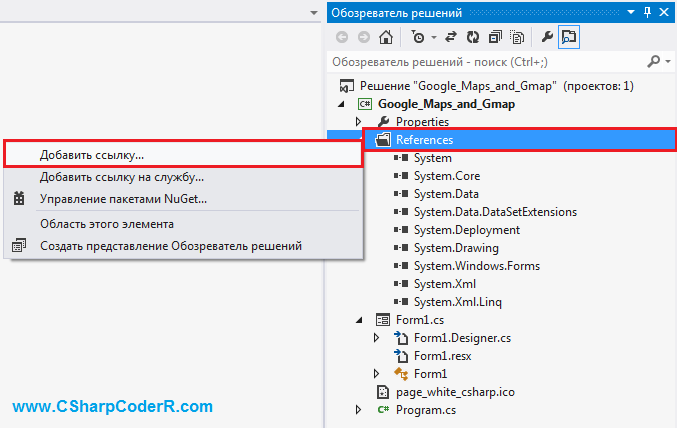Click the Sync with Active Document icon
677x428 pixels.
[451, 37]
